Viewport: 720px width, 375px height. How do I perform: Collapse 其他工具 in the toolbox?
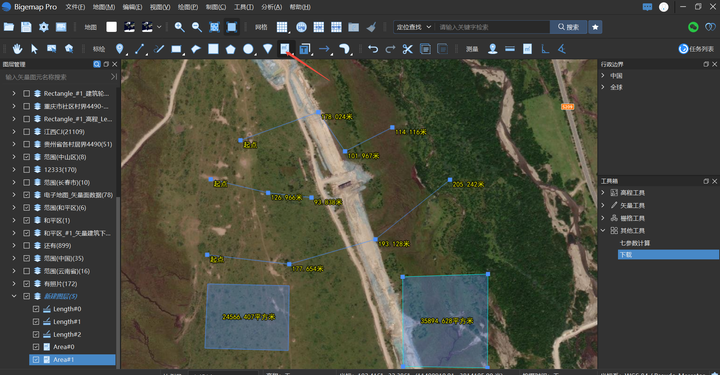tap(603, 230)
